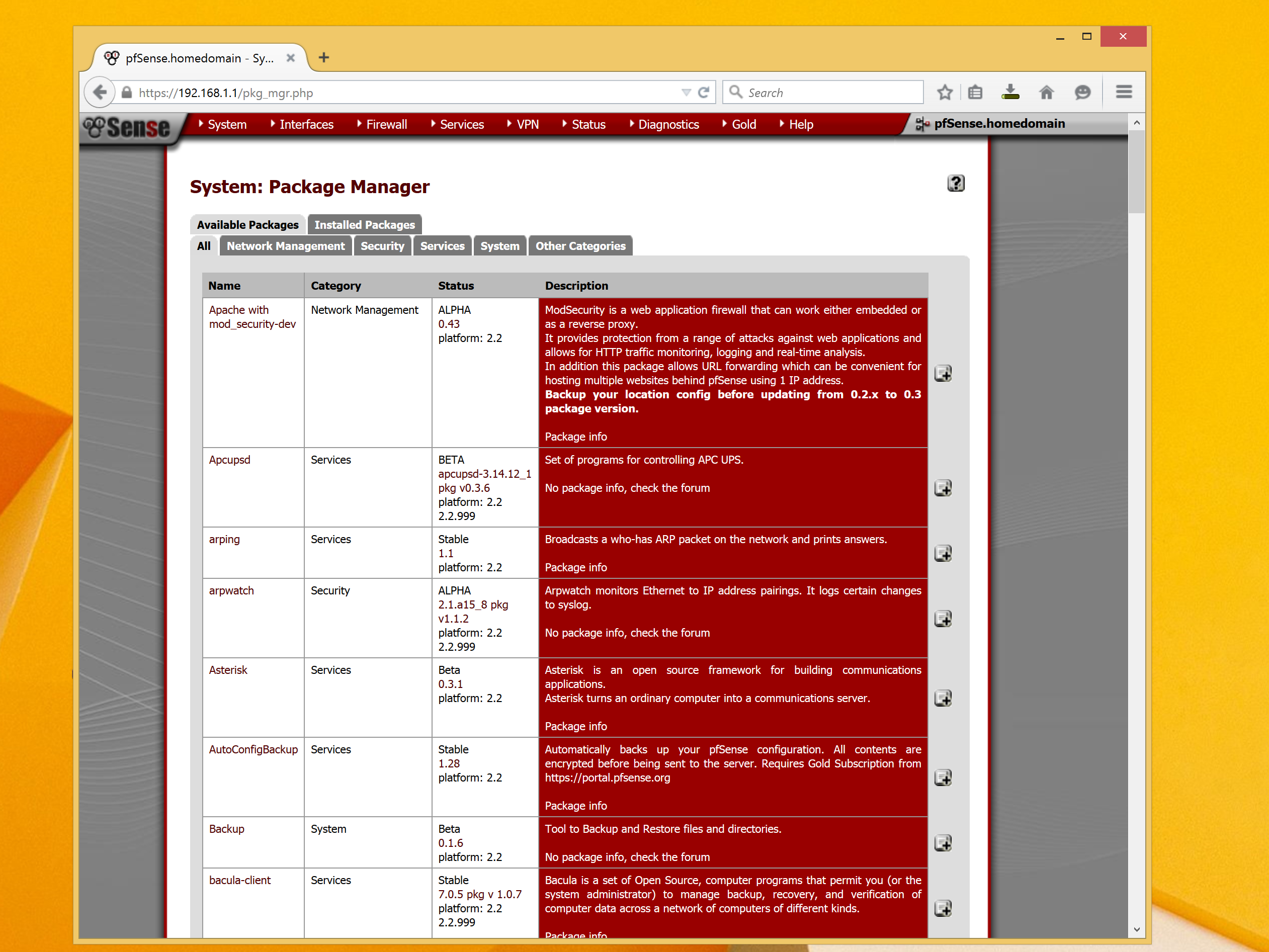Click the pfSense.homedomain hostname header
The height and width of the screenshot is (952, 1269).
click(x=999, y=123)
